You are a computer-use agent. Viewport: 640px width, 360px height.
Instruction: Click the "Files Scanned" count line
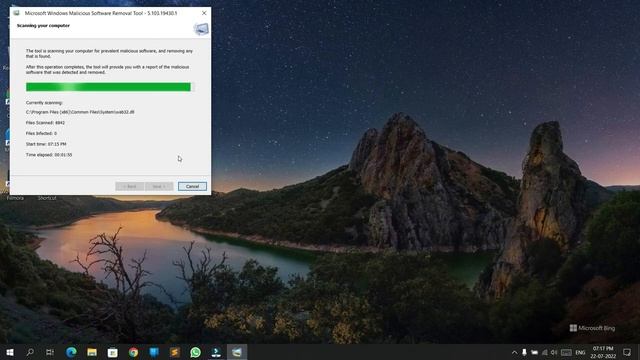45,122
